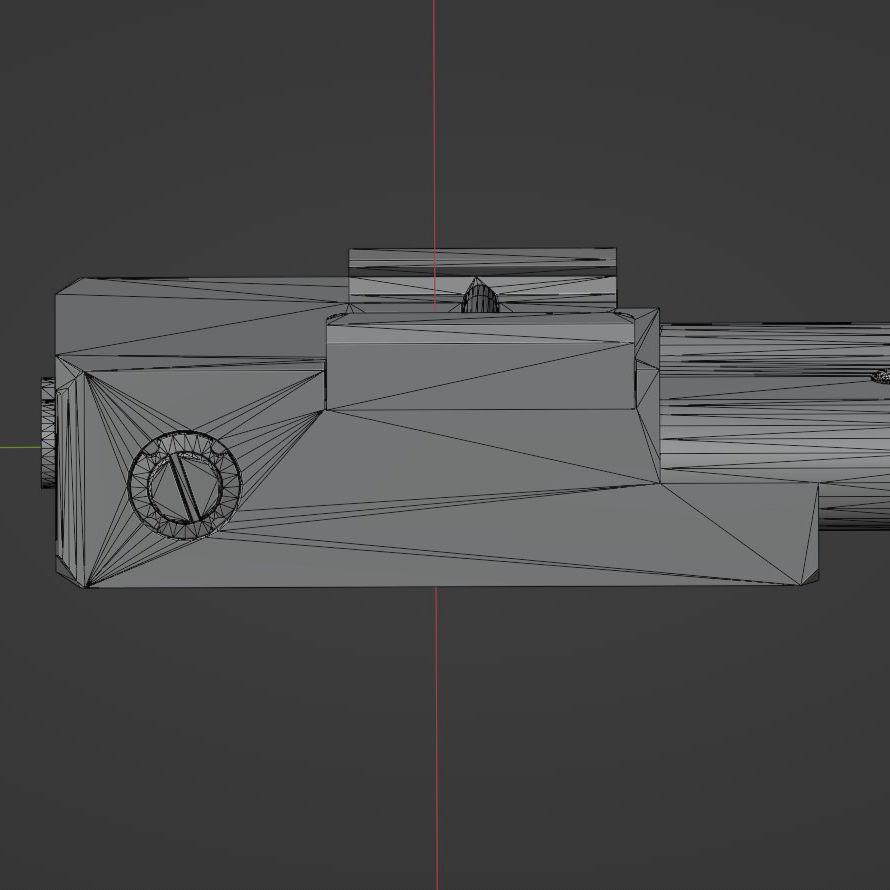The image size is (890, 890).
Task: Click the small knurled pin on top of the model
Action: click(x=480, y=297)
